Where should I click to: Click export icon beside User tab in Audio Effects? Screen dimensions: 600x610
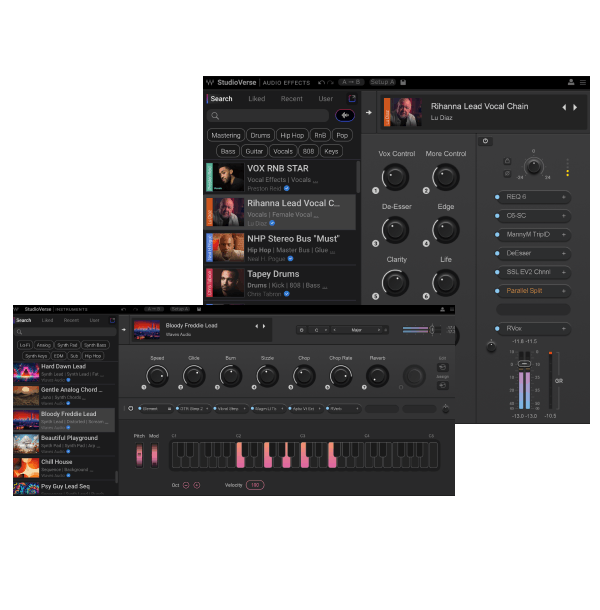click(352, 98)
